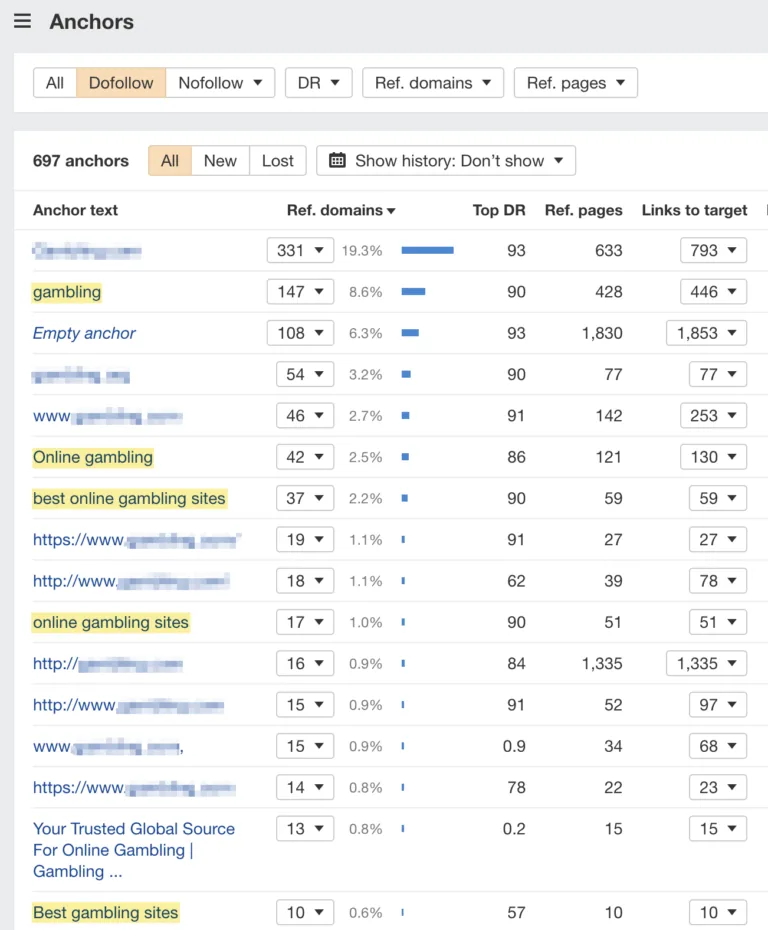Open the 59 links to target dropdown
This screenshot has height=930, width=768.
point(718,498)
